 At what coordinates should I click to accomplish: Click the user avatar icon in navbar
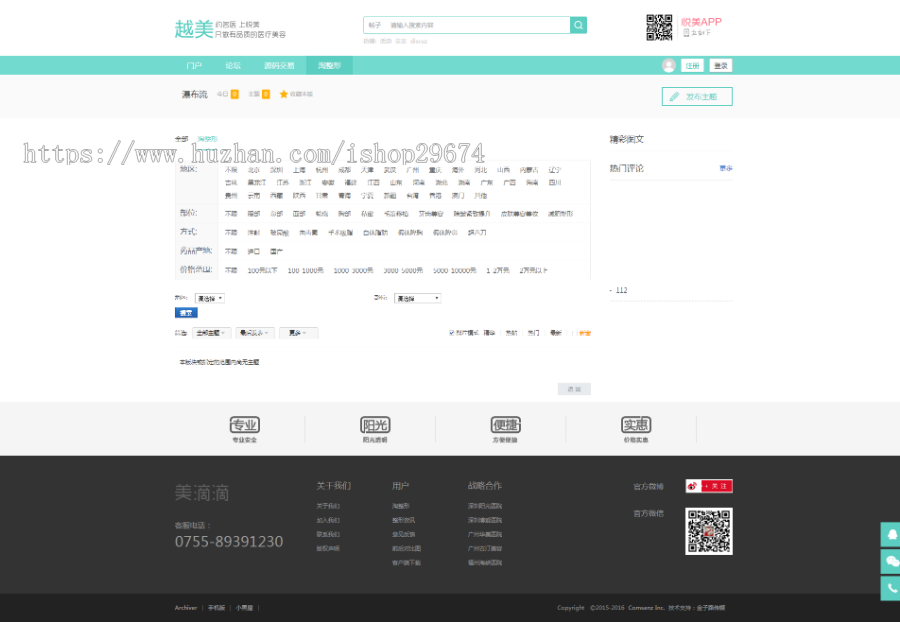pyautogui.click(x=668, y=65)
